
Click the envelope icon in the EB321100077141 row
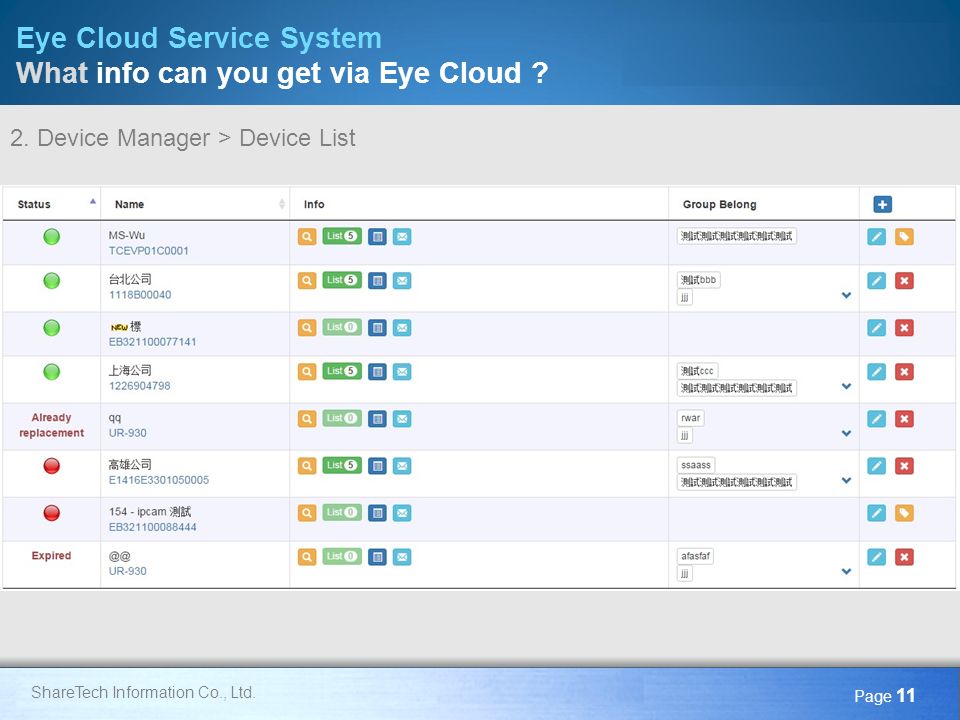pyautogui.click(x=402, y=328)
